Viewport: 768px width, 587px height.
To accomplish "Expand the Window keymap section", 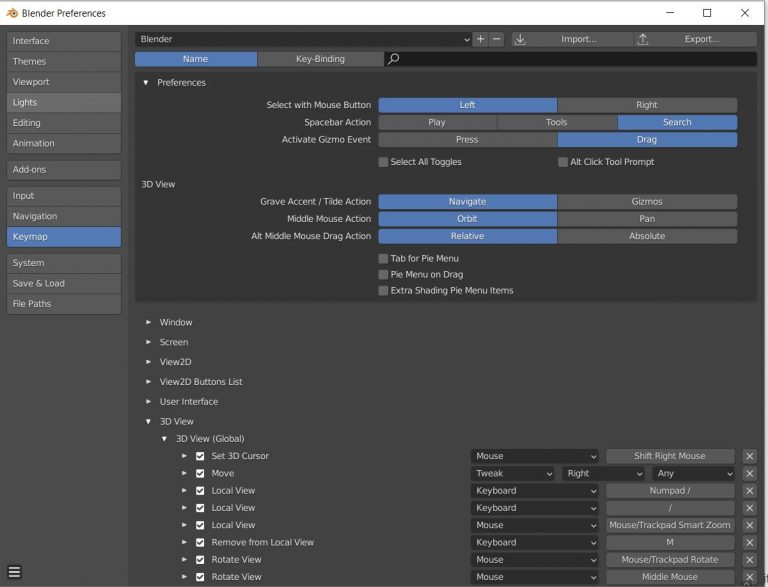I will tap(149, 322).
